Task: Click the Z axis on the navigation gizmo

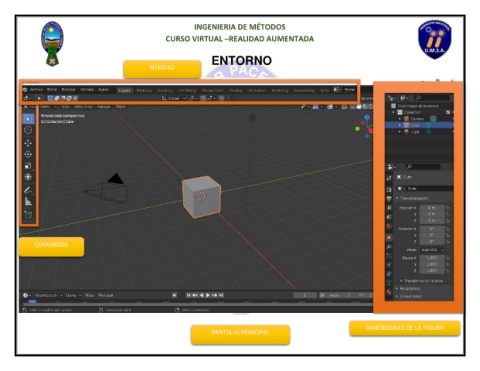Action: 367,117
